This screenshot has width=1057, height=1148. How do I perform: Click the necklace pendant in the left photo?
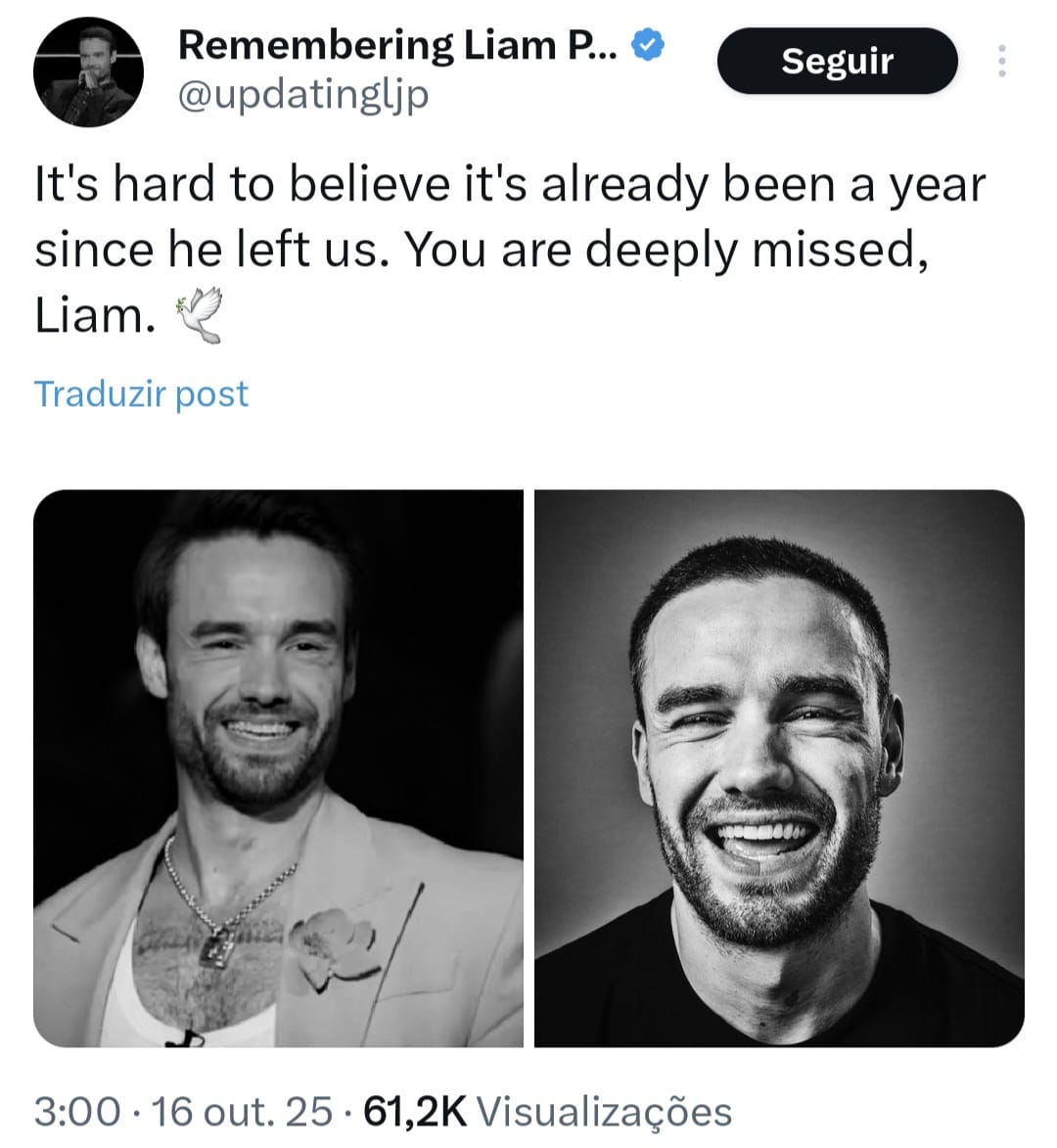pos(216,946)
